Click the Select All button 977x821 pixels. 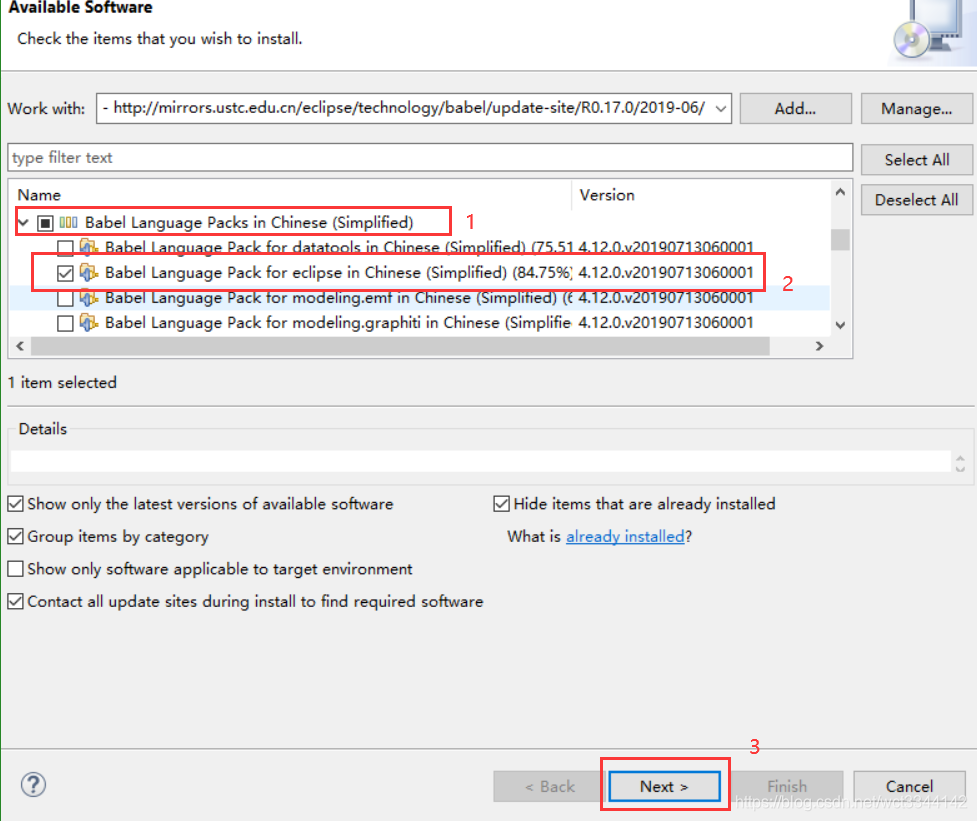916,159
